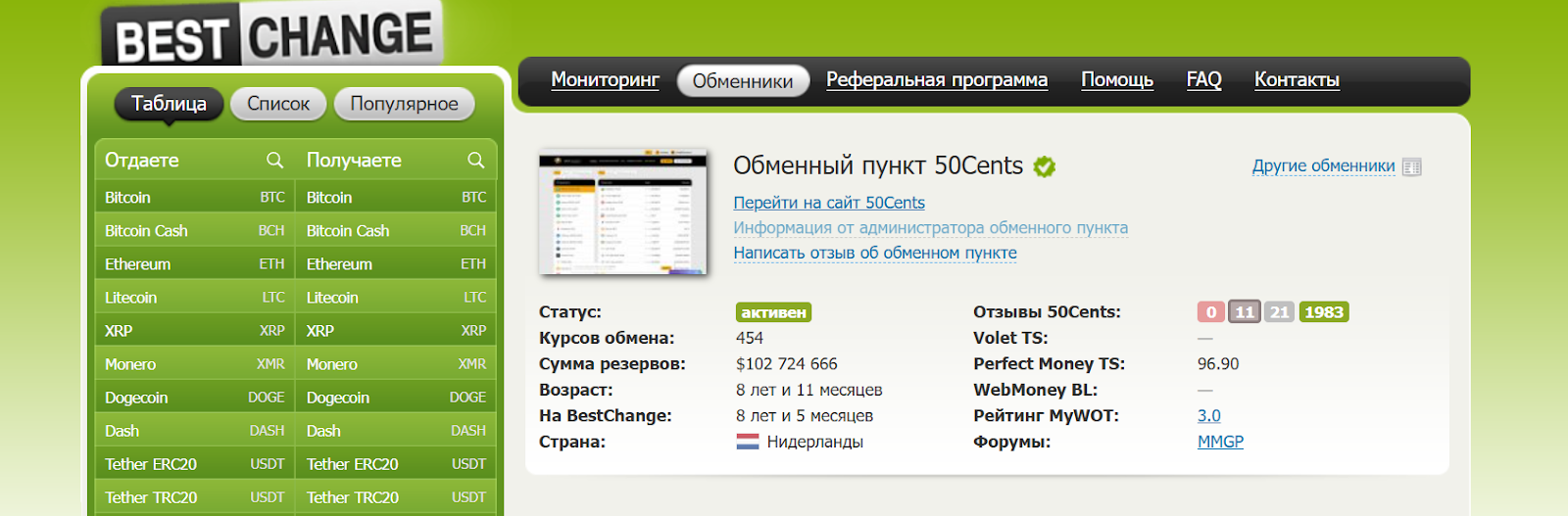1568x516 pixels.
Task: Select Bitcoin Cash in the Отдаете column
Action: coord(194,231)
